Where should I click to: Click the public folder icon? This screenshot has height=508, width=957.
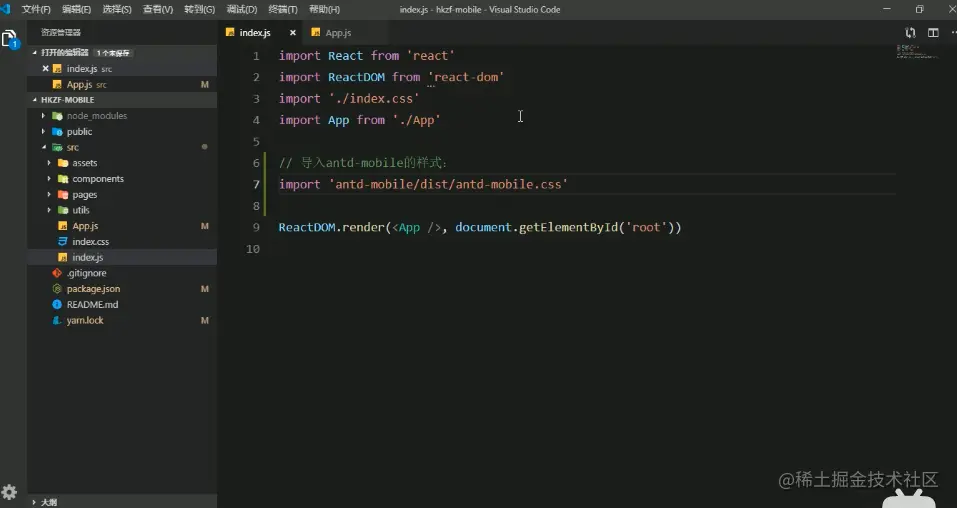57,131
